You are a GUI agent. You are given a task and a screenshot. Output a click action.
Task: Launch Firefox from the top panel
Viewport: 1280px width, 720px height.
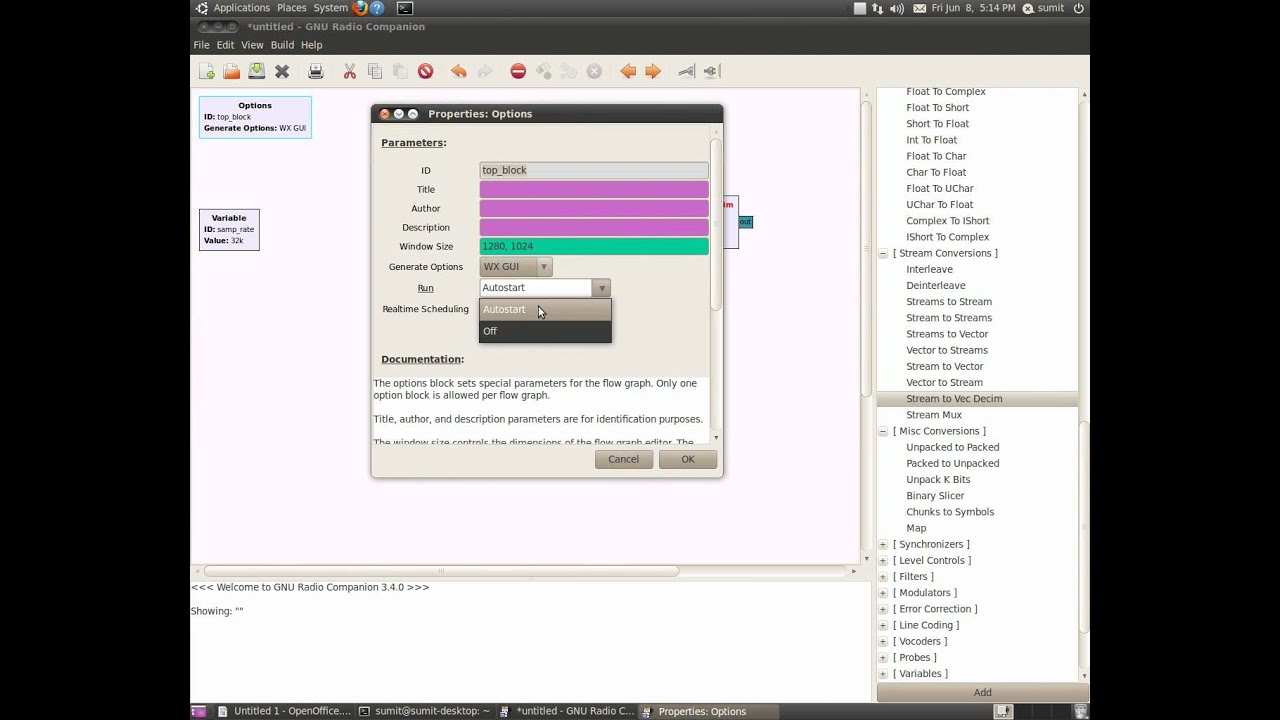point(360,8)
